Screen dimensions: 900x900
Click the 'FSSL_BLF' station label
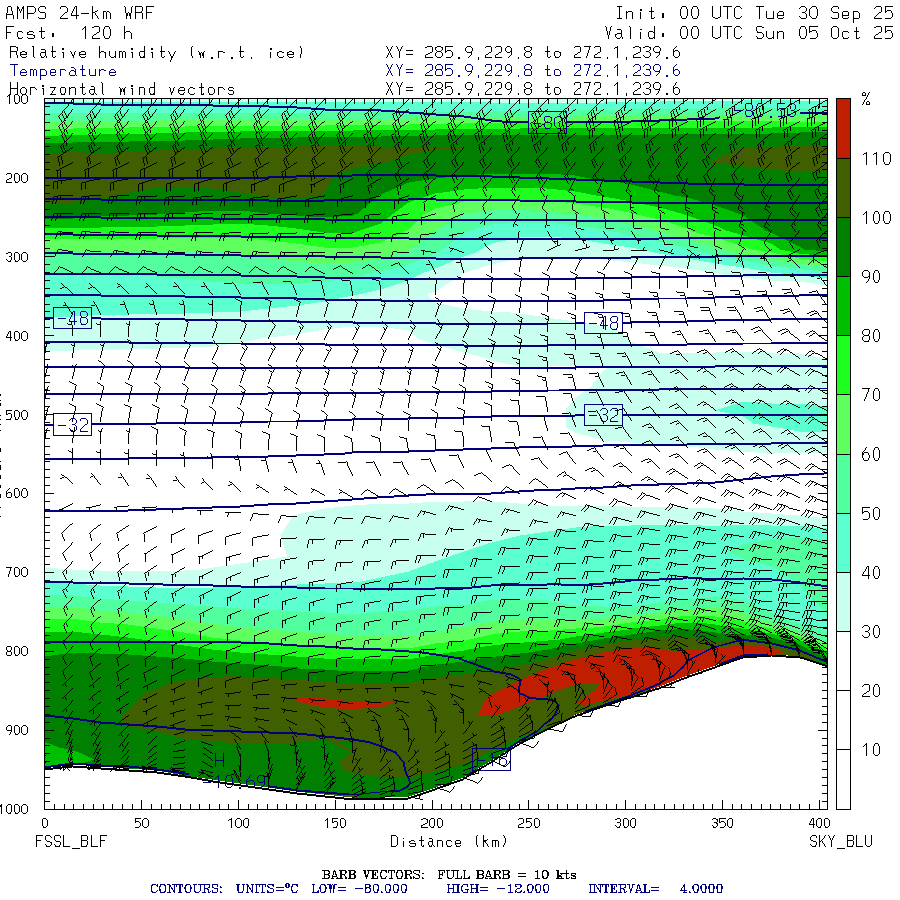click(71, 841)
